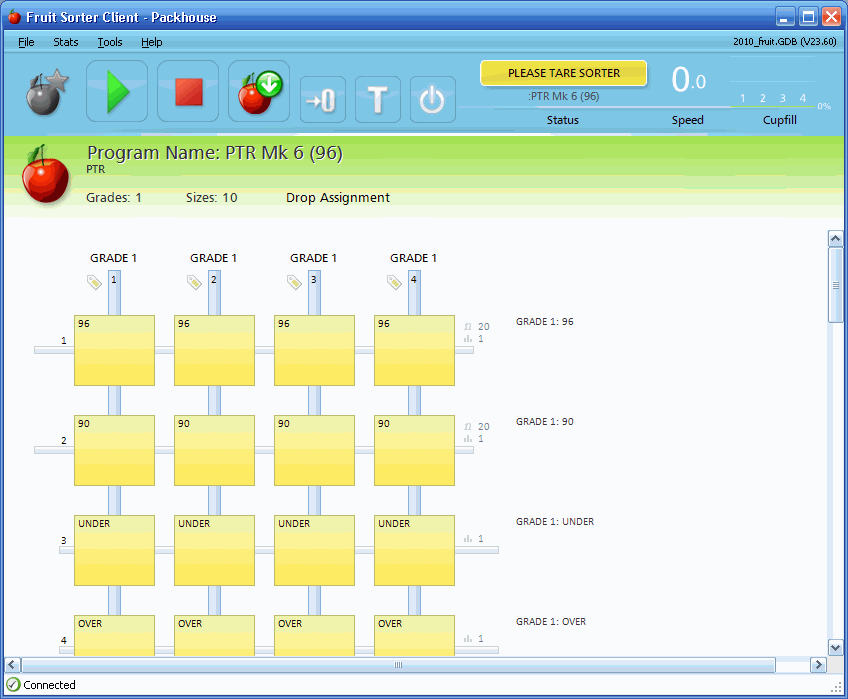This screenshot has height=699, width=848.
Task: Select the UNDER box in lane 2
Action: click(215, 550)
